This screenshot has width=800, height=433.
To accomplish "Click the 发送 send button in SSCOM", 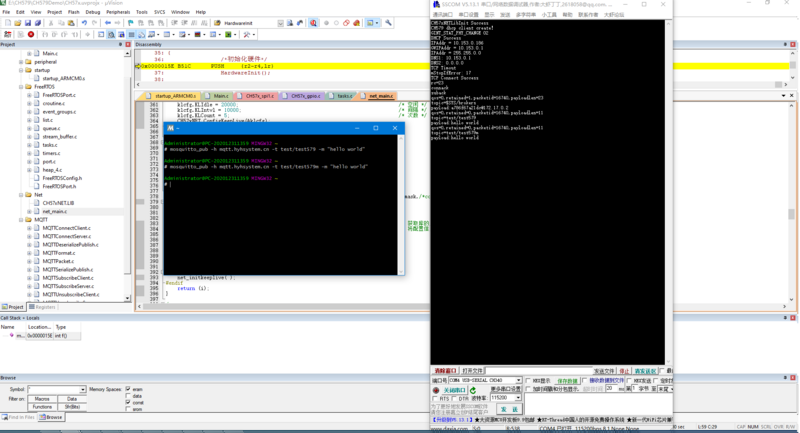I will point(509,409).
